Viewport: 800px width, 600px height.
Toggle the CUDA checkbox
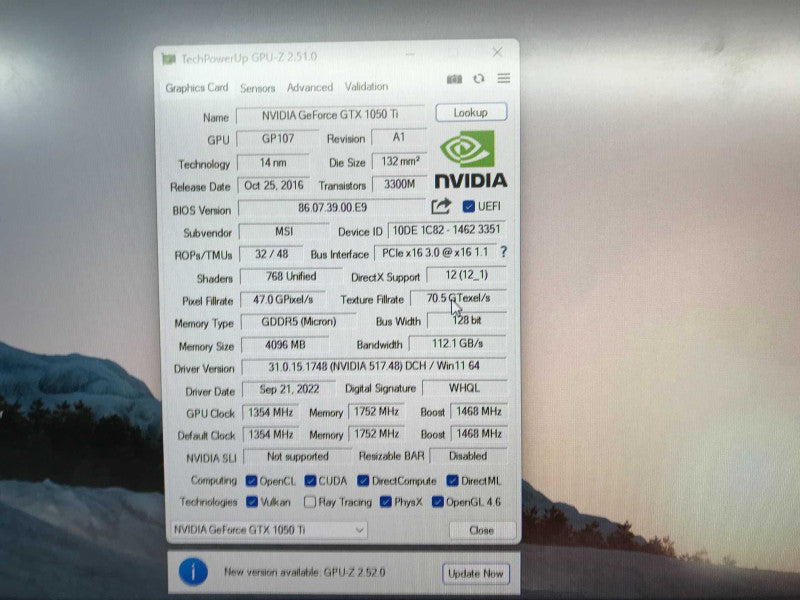[310, 481]
